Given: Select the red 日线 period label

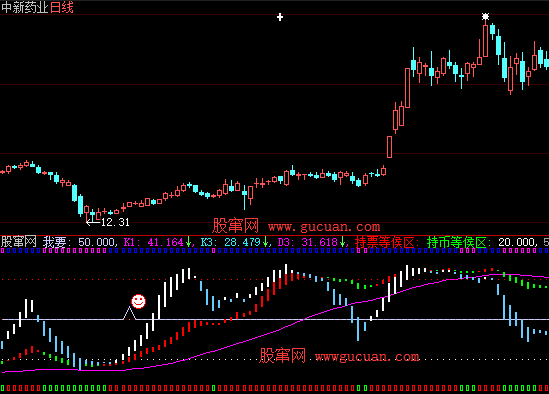Looking at the screenshot, I should coord(62,7).
